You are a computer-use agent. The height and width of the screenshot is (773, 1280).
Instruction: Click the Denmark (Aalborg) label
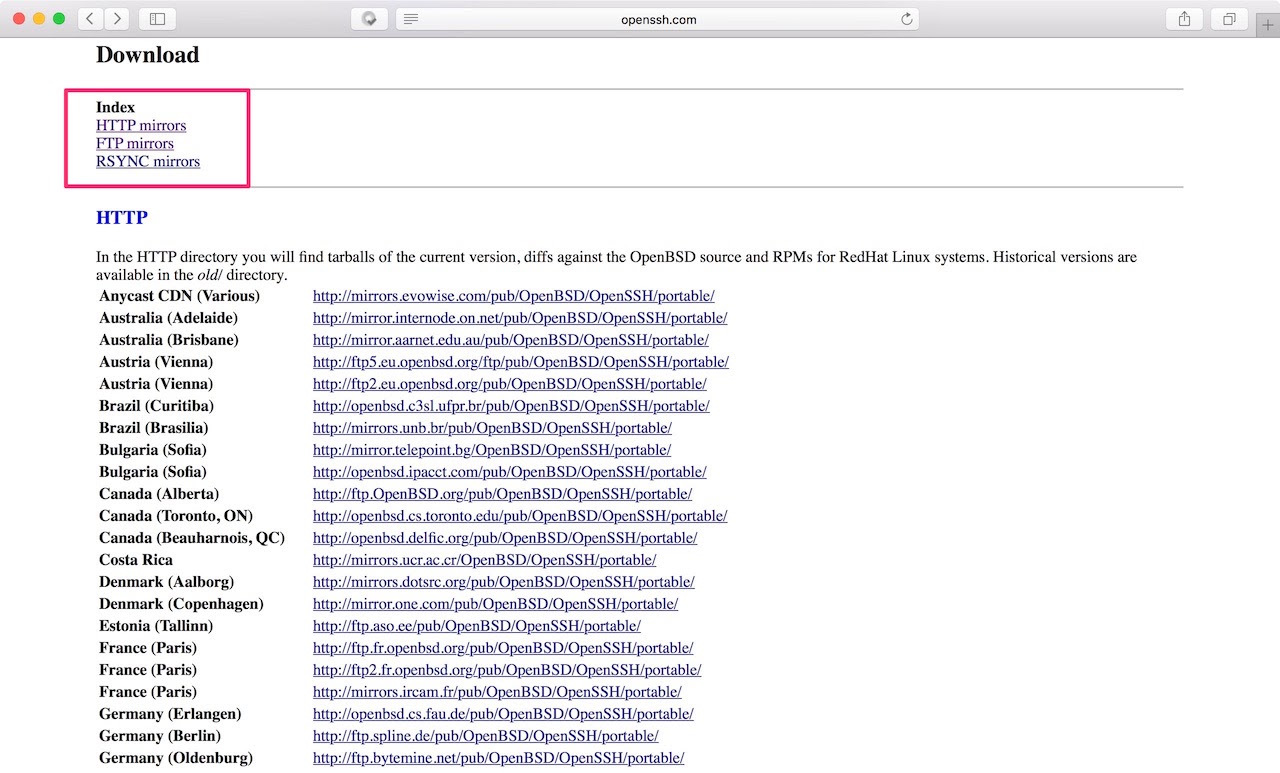167,582
